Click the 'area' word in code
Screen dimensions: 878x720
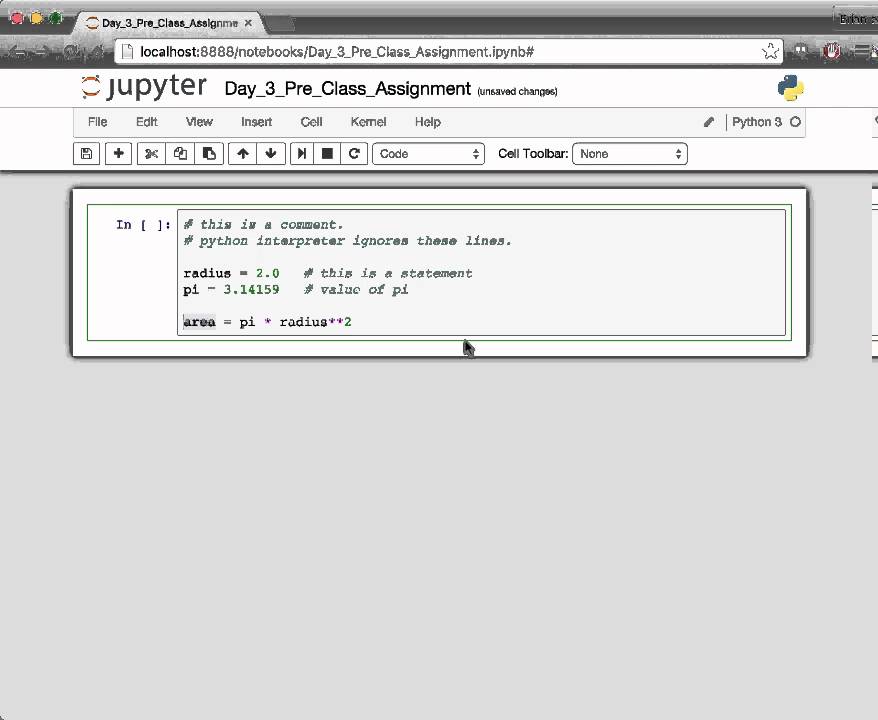199,322
